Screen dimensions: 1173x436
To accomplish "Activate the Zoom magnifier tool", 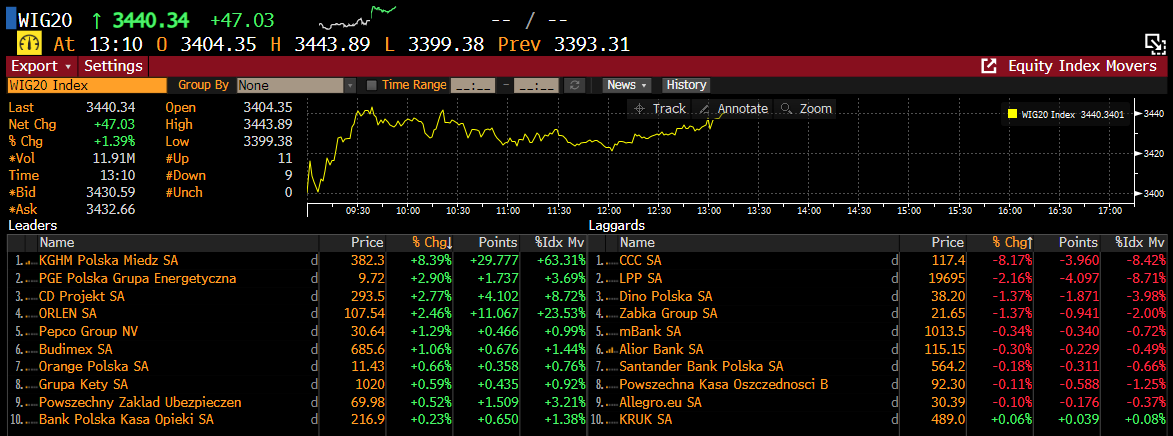I will tap(806, 108).
